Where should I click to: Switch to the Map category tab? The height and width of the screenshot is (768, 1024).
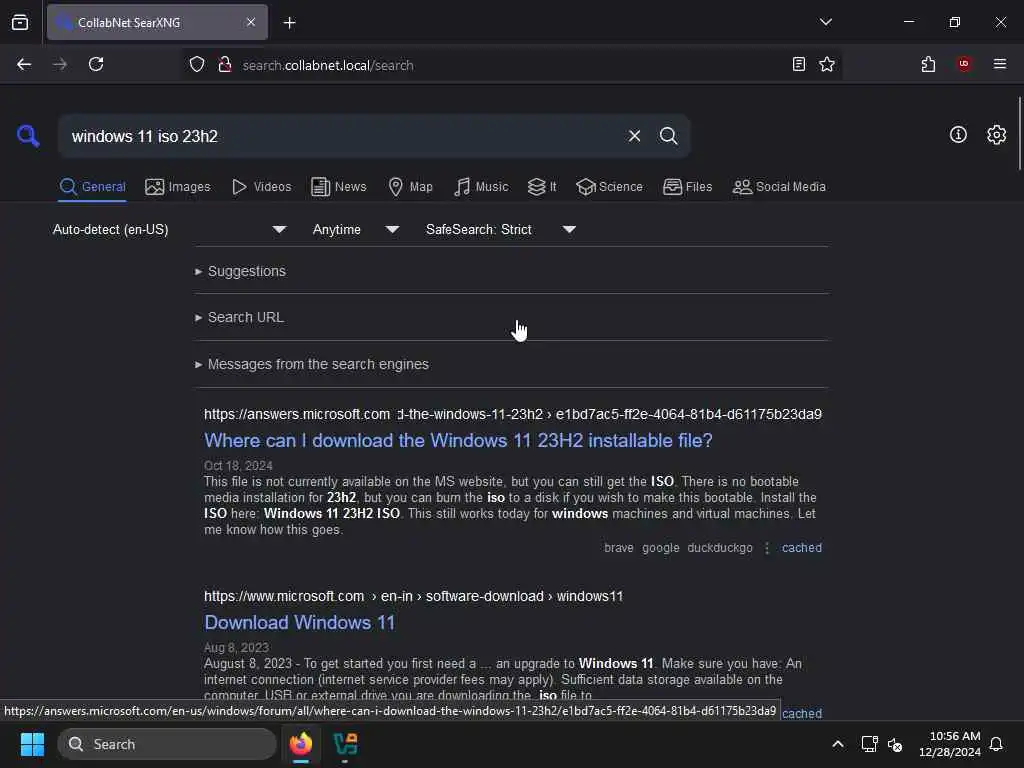point(410,187)
